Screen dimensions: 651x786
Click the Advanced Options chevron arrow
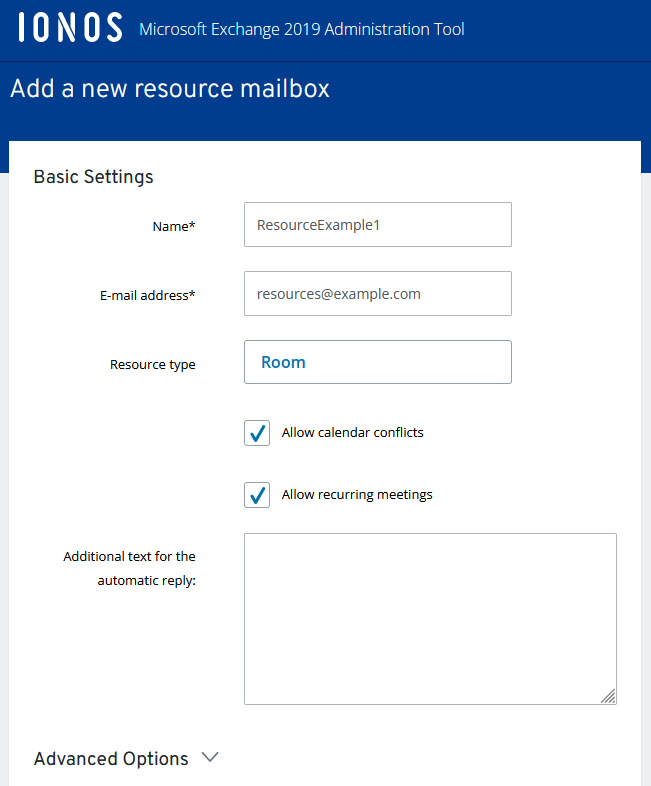[x=210, y=757]
